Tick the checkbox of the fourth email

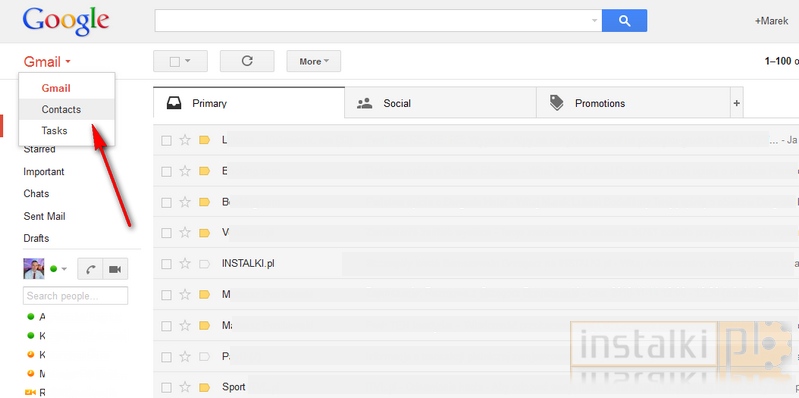(166, 233)
